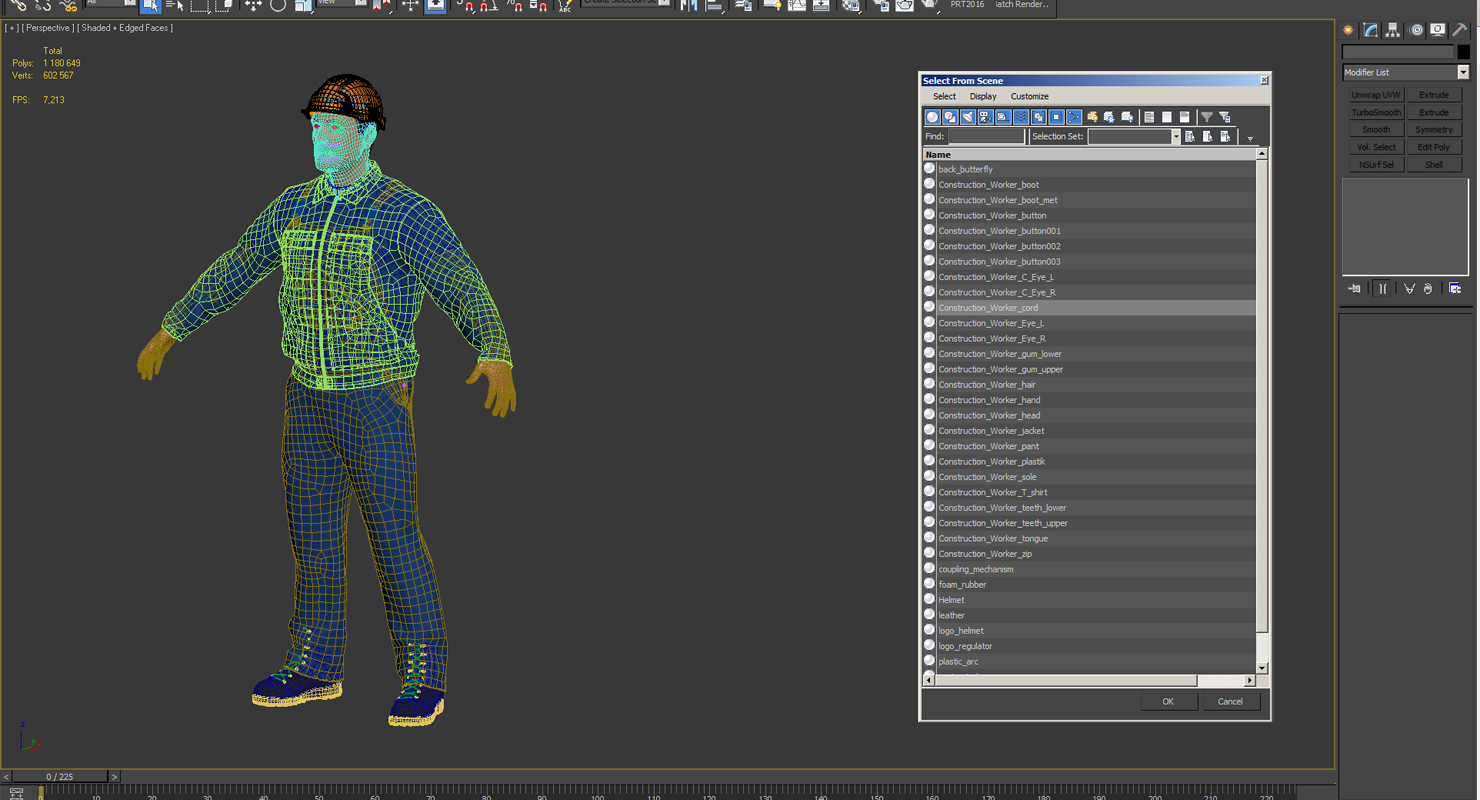This screenshot has width=1480, height=800.
Task: Open Shaded + Edged Faces shading menu
Action: click(x=126, y=28)
